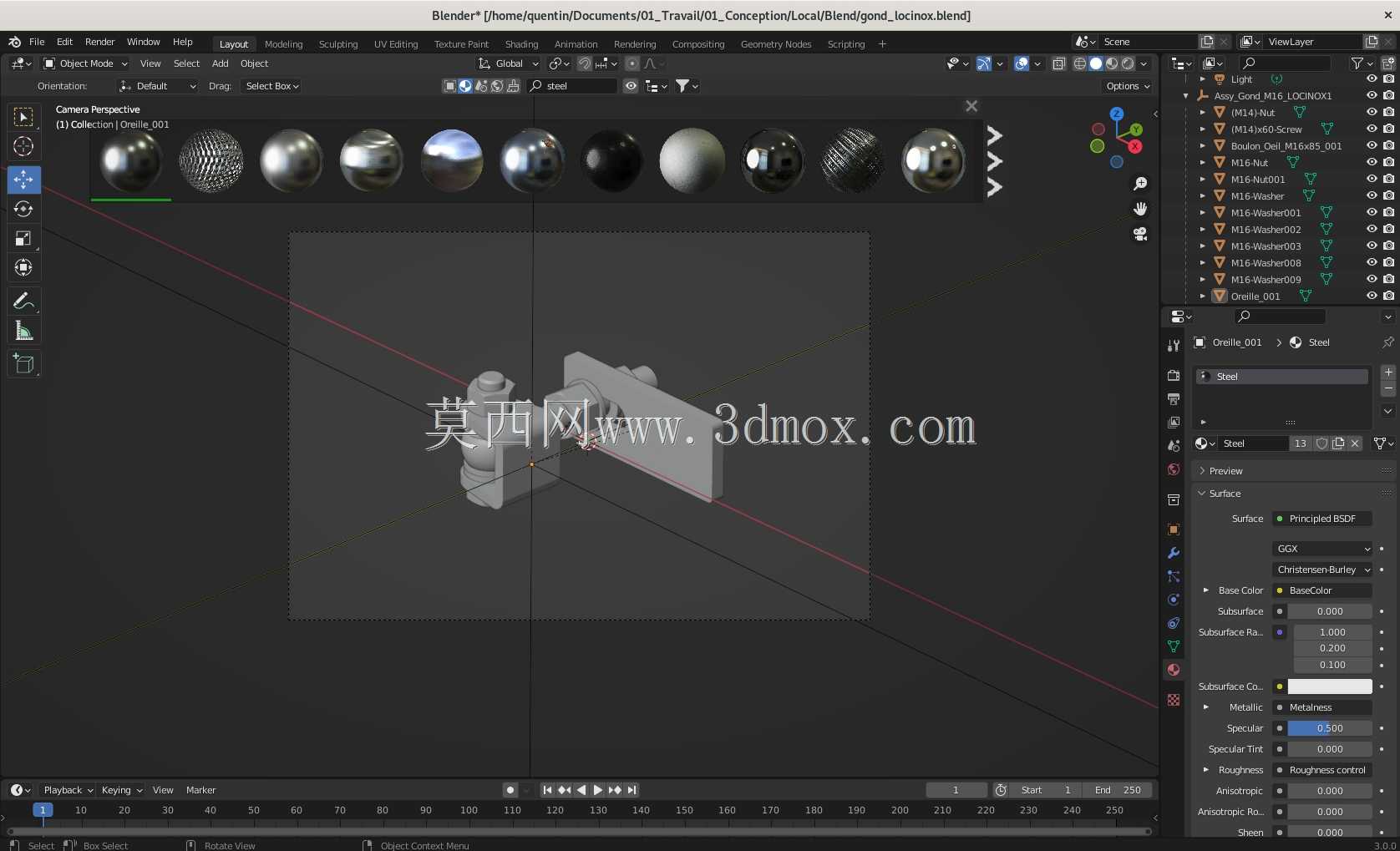Open Object Mode dropdown
This screenshot has width=1400, height=851.
point(85,63)
